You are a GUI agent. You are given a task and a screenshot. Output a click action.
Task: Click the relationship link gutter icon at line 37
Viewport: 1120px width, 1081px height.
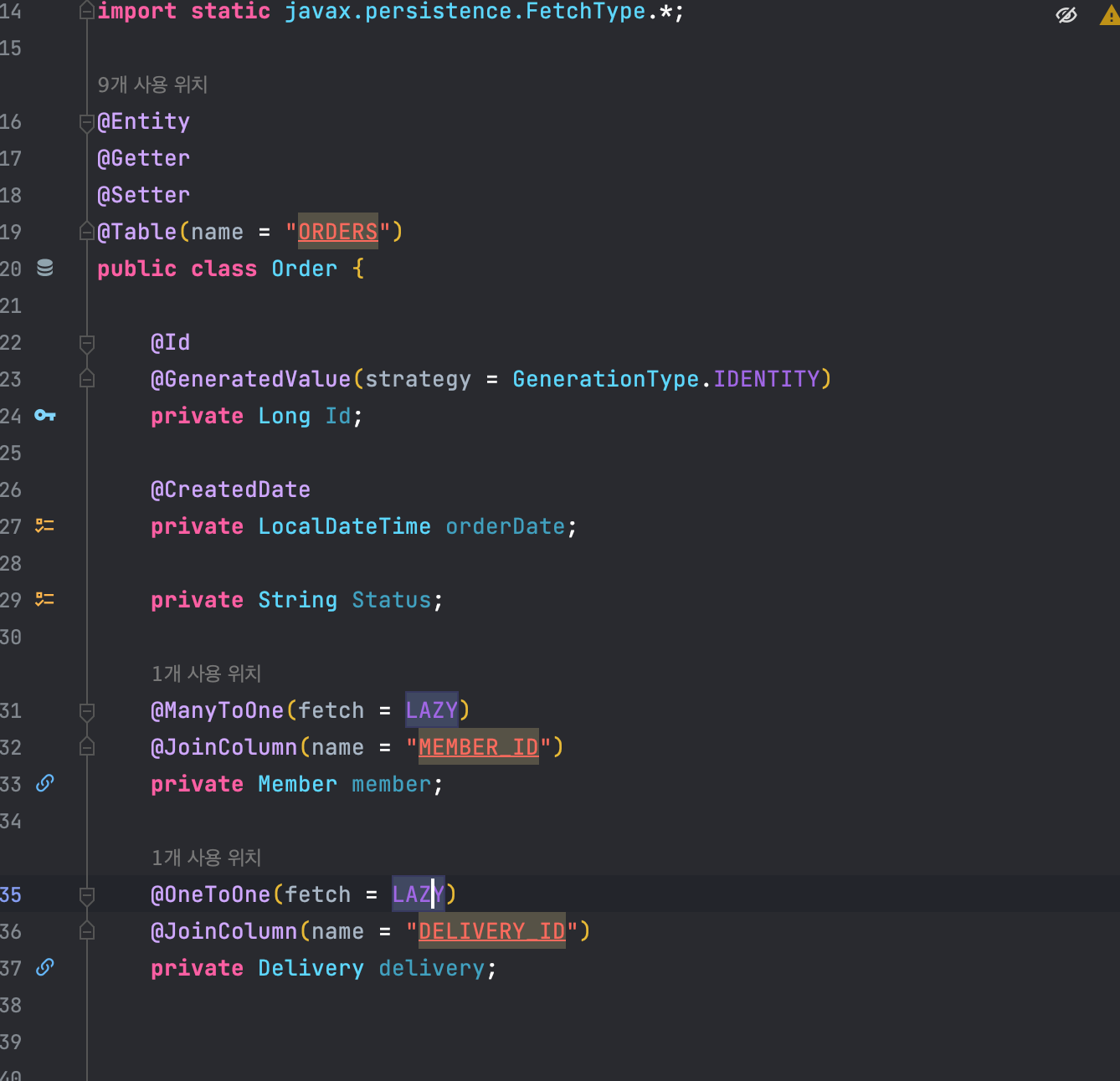click(45, 967)
